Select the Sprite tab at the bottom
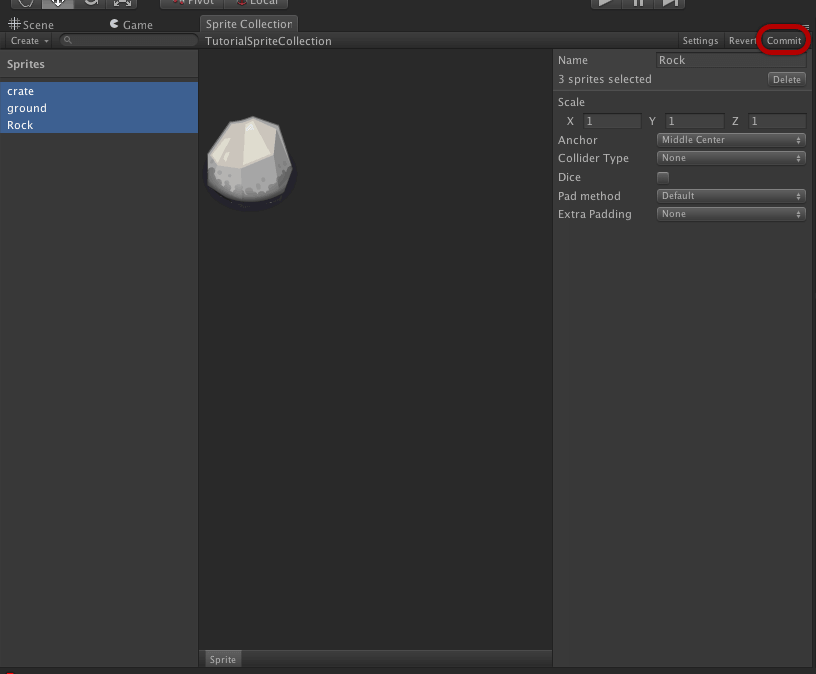The height and width of the screenshot is (674, 816). [223, 659]
